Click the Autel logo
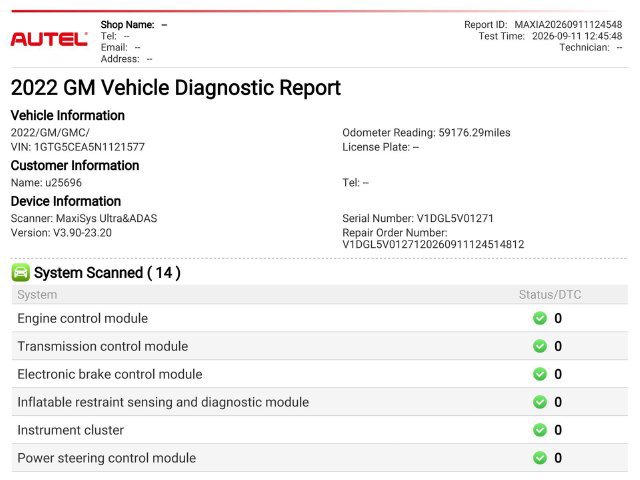The image size is (640, 480). pyautogui.click(x=49, y=39)
